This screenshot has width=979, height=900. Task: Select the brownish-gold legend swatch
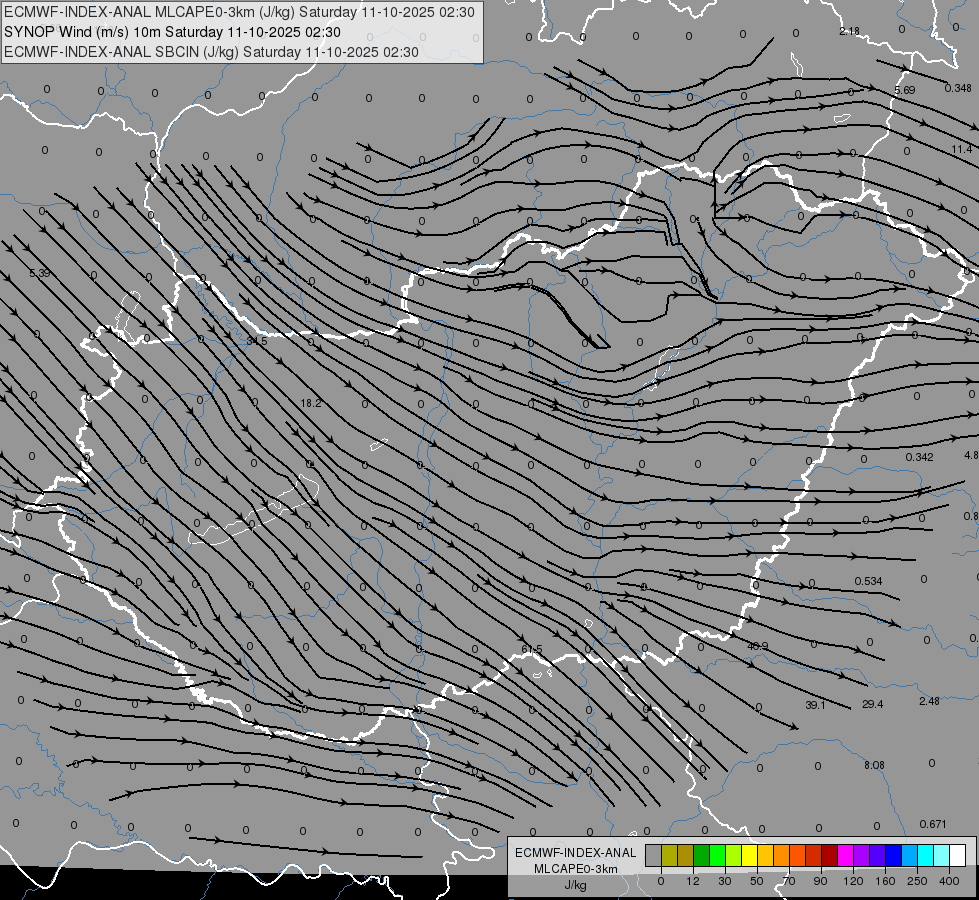[x=686, y=856]
